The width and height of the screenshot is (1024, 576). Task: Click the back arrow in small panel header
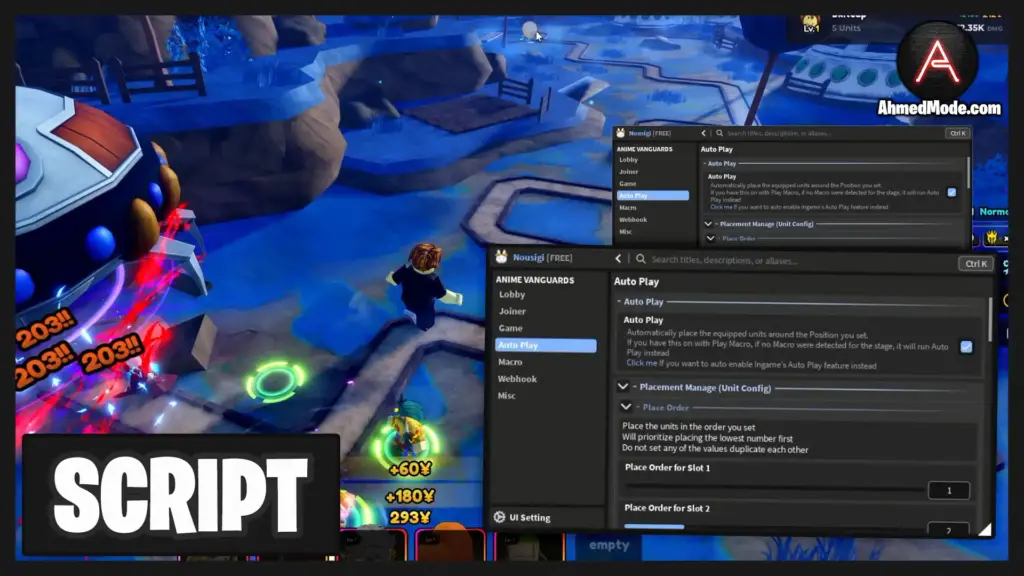[703, 133]
